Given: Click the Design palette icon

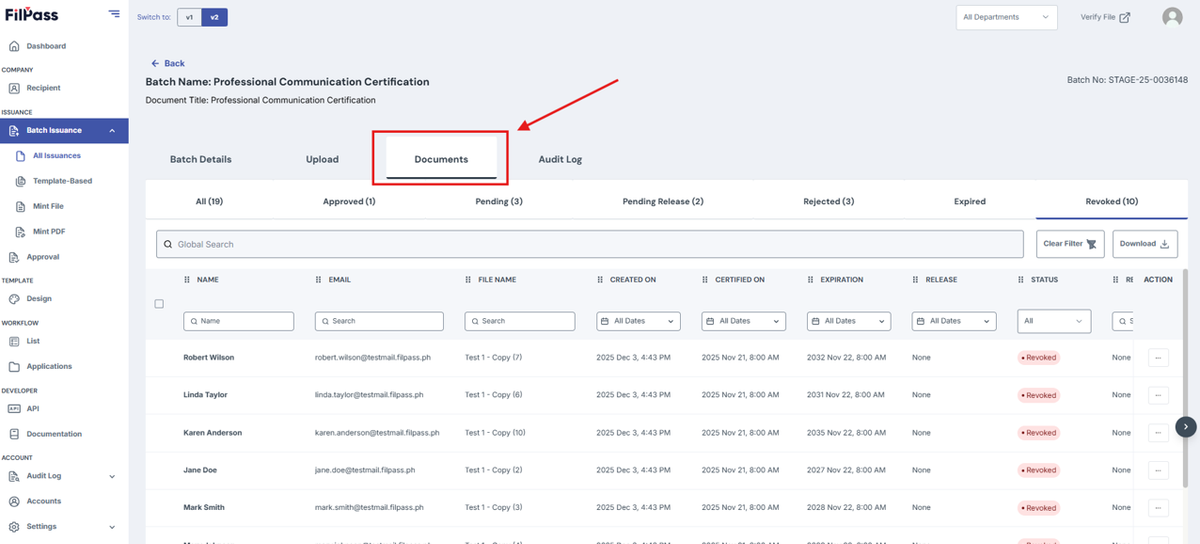Looking at the screenshot, I should (14, 298).
